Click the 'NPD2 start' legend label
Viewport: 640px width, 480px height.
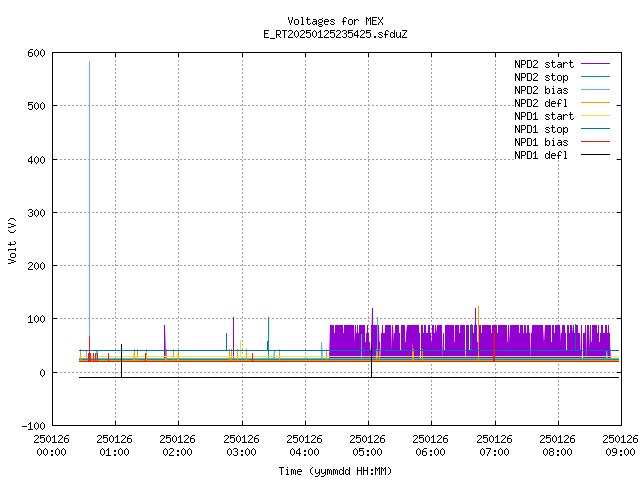click(x=544, y=64)
